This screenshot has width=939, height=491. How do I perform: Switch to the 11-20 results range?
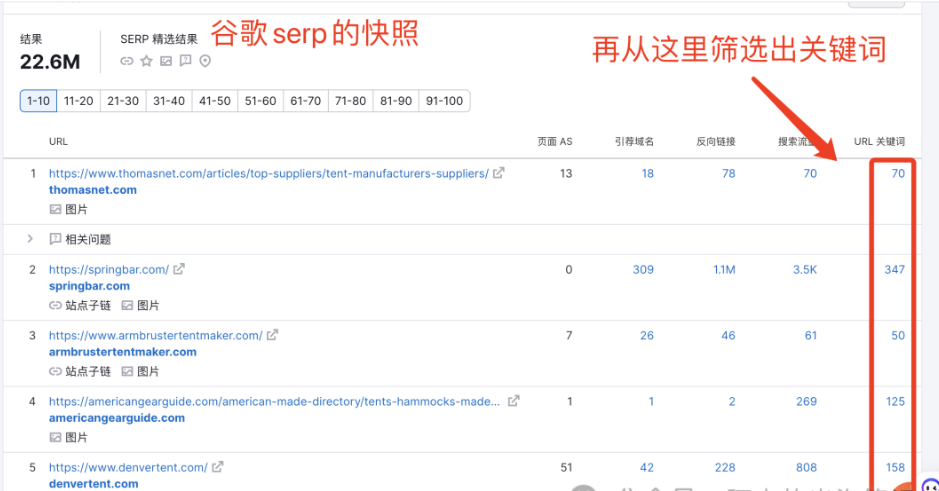[79, 101]
